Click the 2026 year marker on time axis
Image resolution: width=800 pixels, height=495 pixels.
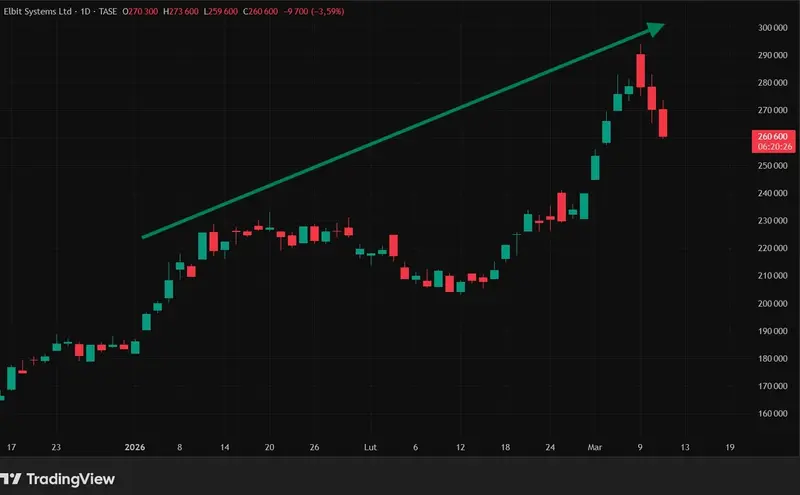[135, 447]
